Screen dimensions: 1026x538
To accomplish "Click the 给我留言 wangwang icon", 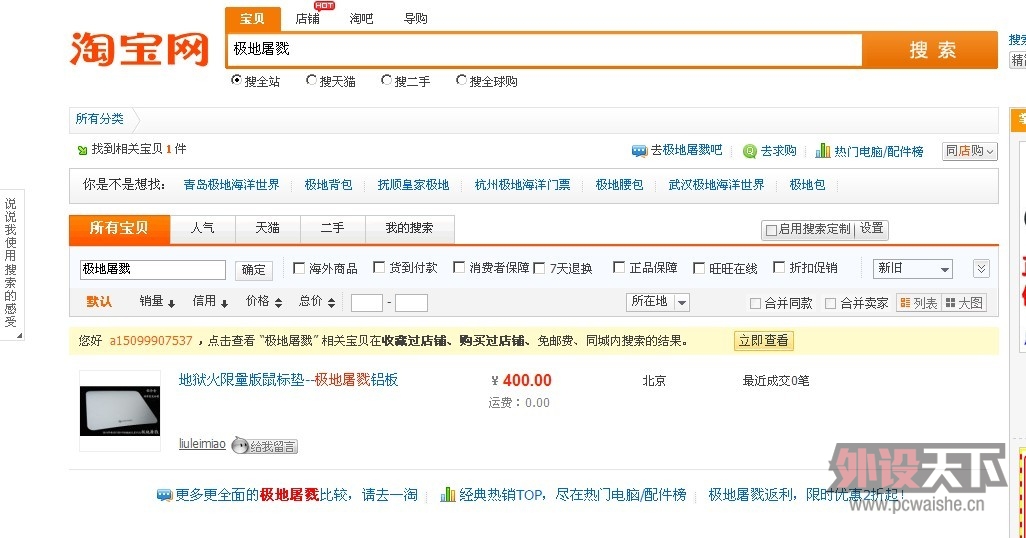I will [x=265, y=446].
